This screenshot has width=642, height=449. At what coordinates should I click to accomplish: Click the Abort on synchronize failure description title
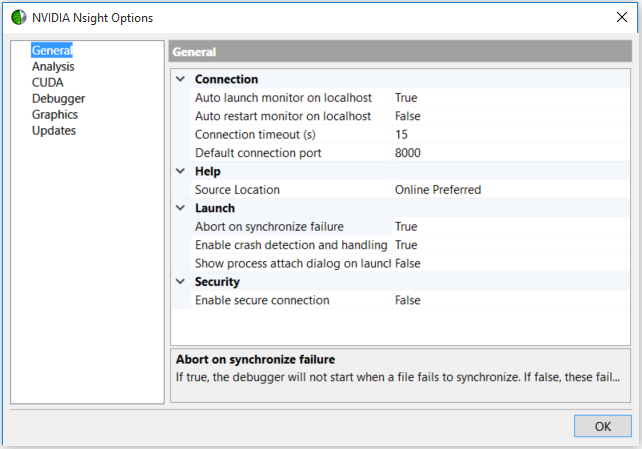click(255, 359)
